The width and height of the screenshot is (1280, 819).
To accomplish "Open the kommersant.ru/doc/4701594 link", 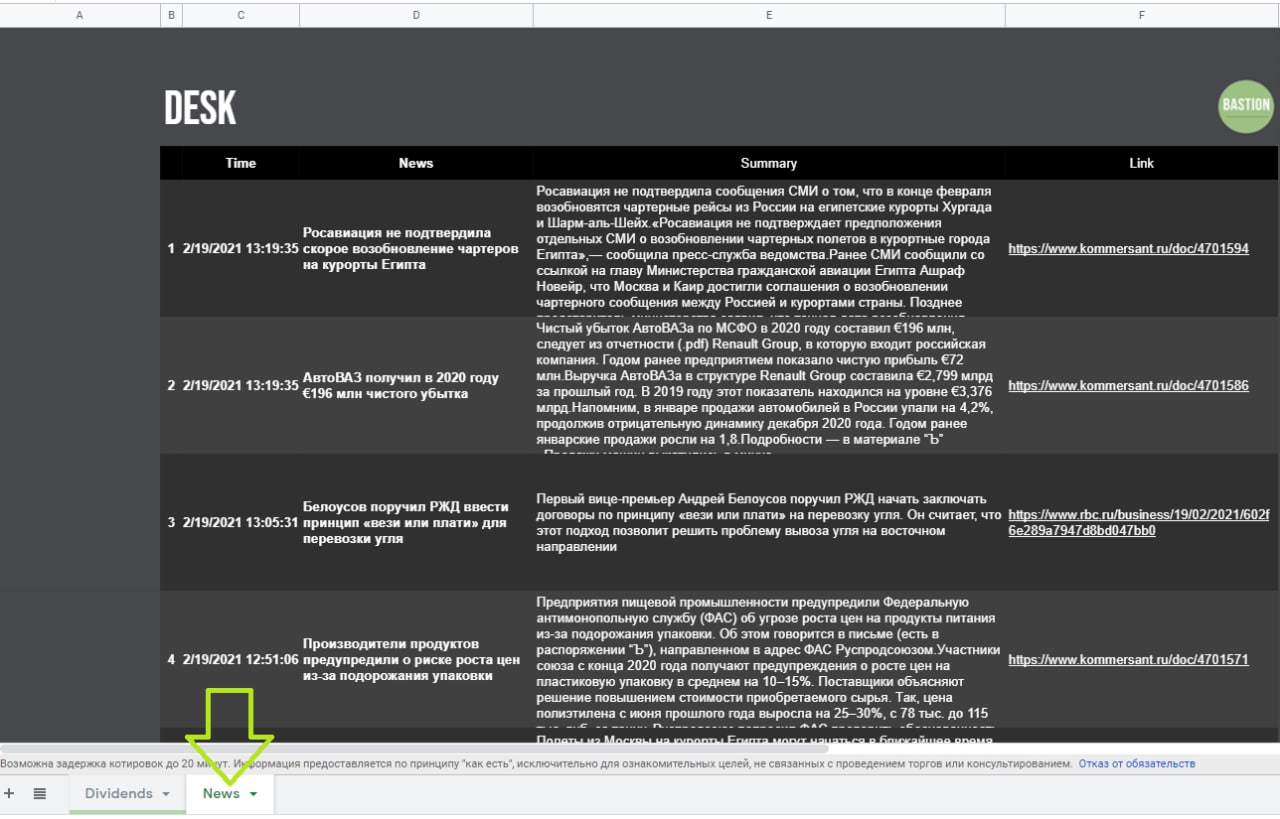I will pyautogui.click(x=1128, y=249).
